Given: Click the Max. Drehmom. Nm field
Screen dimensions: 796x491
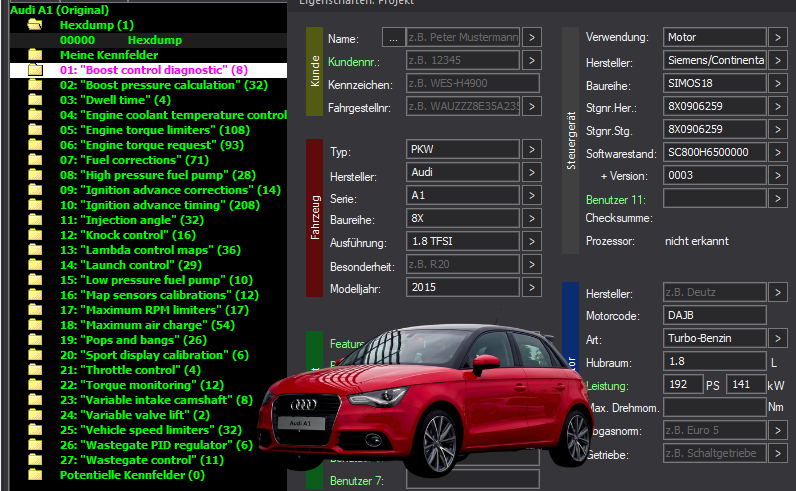Looking at the screenshot, I should click(714, 407).
